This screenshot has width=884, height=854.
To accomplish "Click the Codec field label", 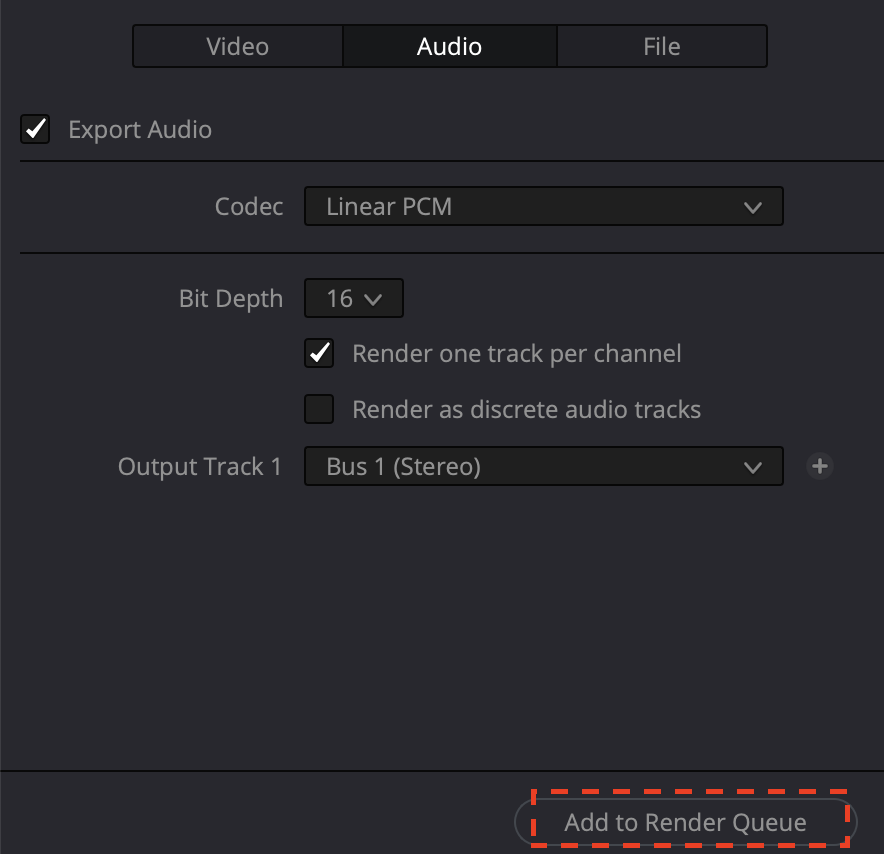I will [249, 208].
